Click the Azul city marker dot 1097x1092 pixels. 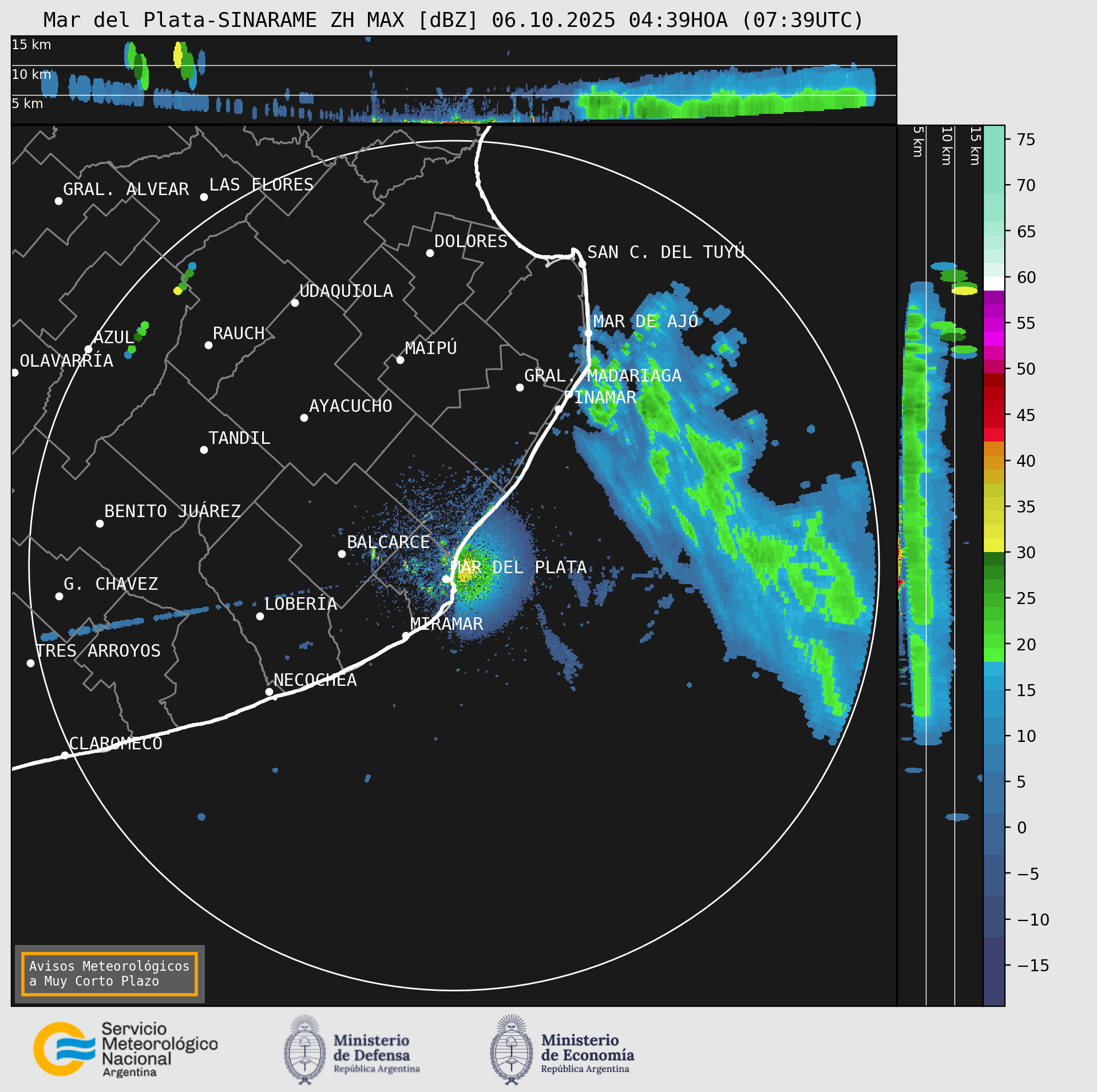pyautogui.click(x=88, y=349)
